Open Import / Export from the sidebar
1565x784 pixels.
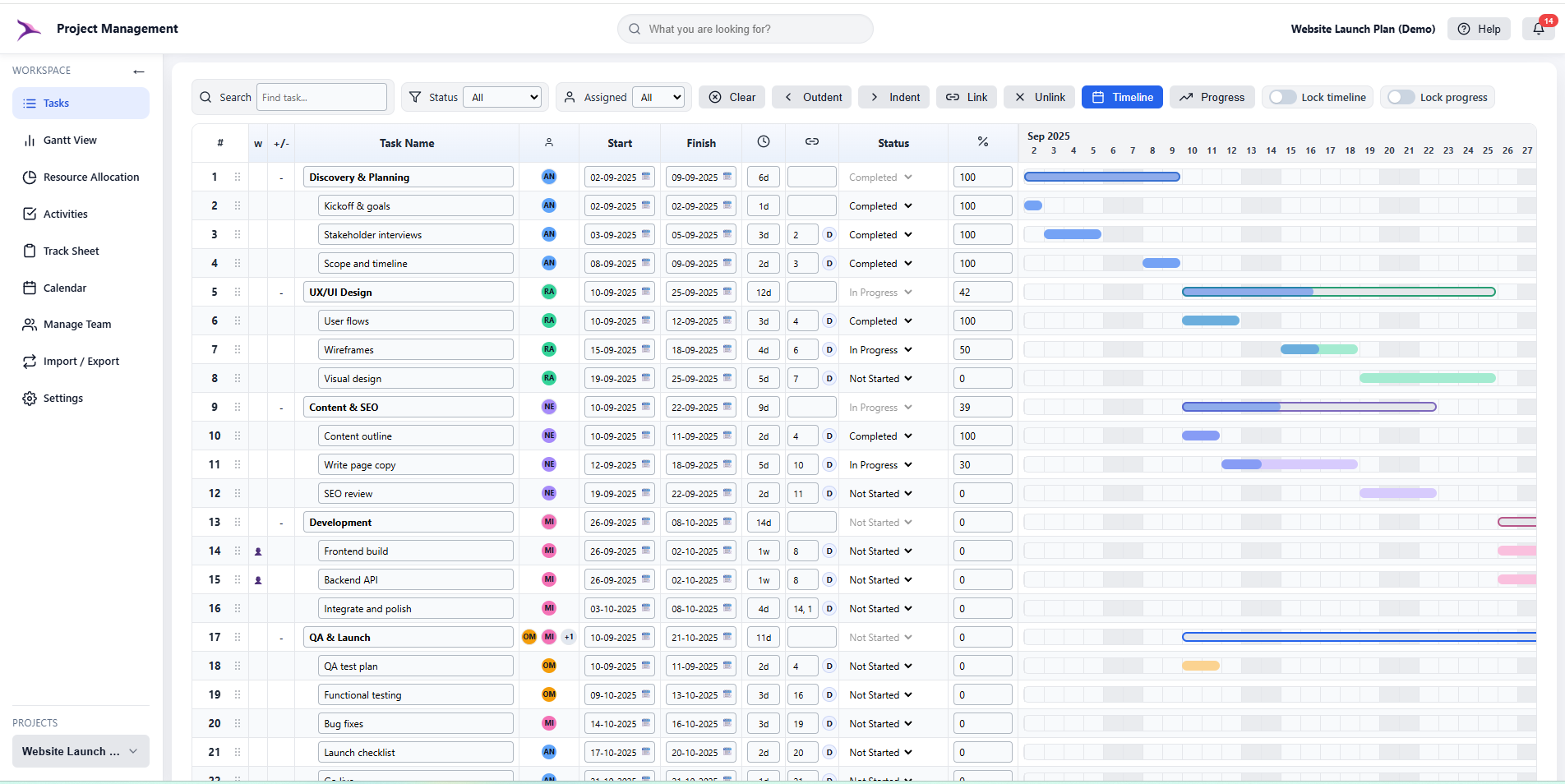30,361
